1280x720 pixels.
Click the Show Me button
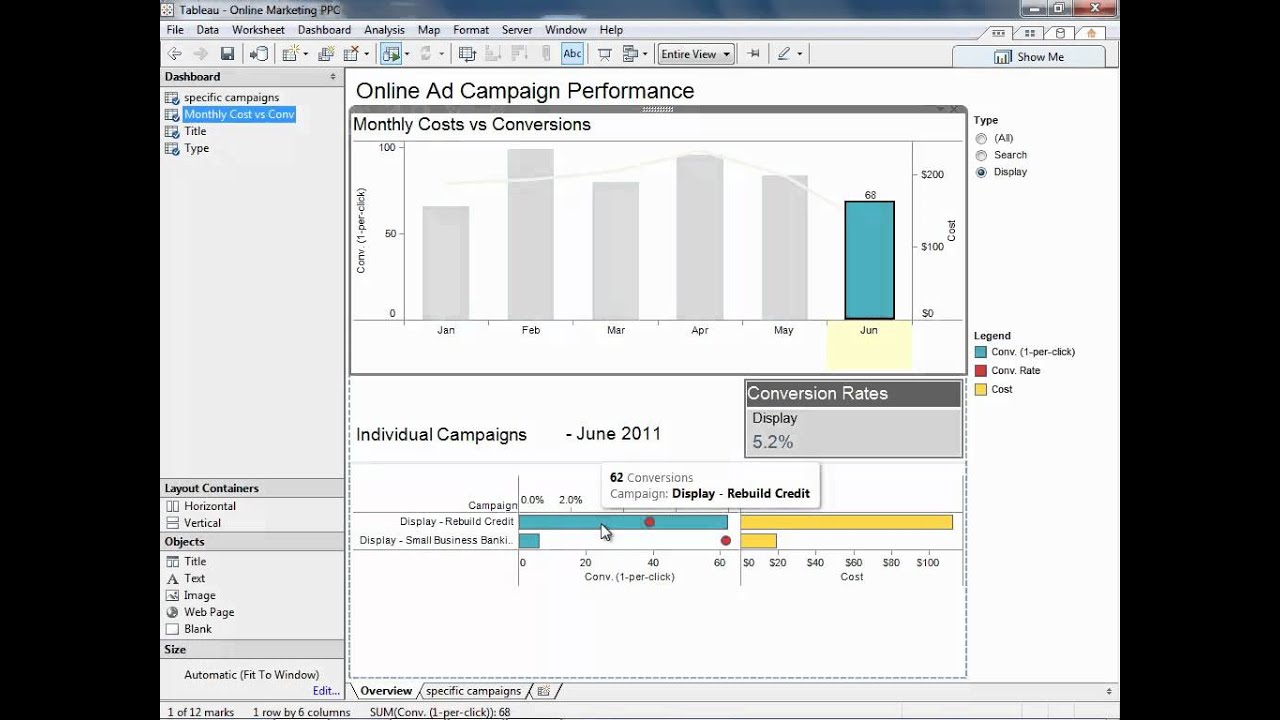click(1029, 57)
